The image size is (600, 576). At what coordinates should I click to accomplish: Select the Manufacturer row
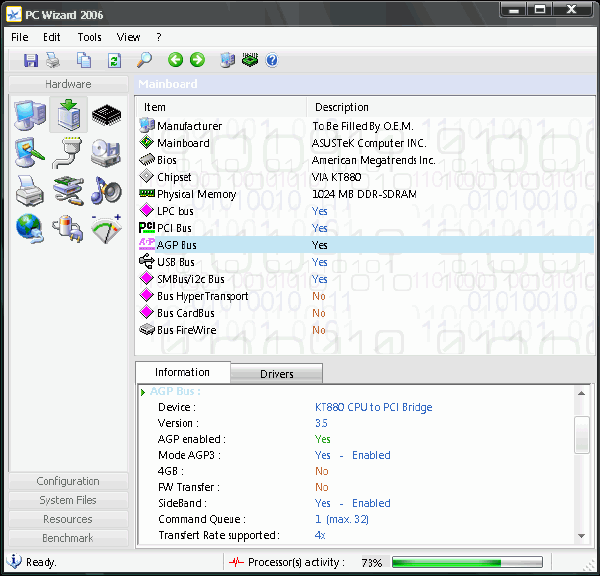click(365, 126)
